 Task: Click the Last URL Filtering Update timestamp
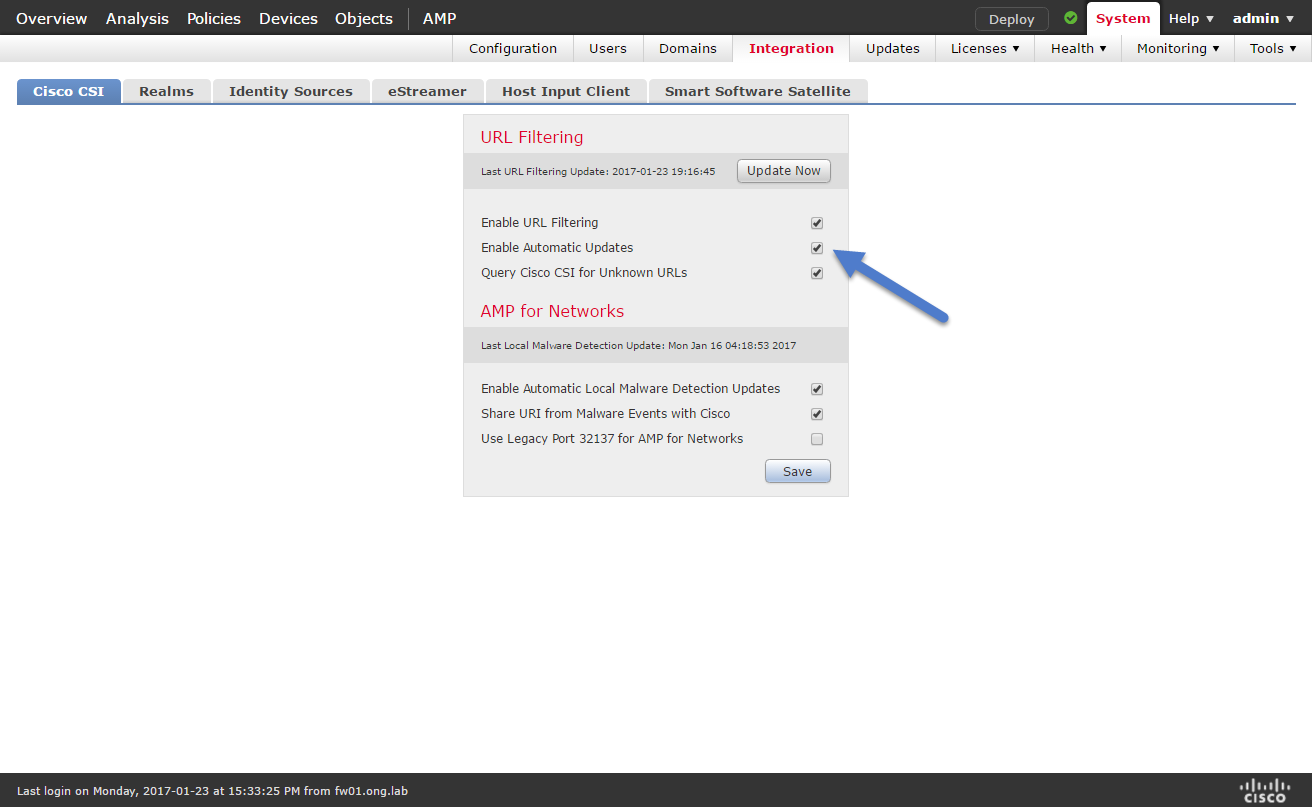[x=598, y=172]
